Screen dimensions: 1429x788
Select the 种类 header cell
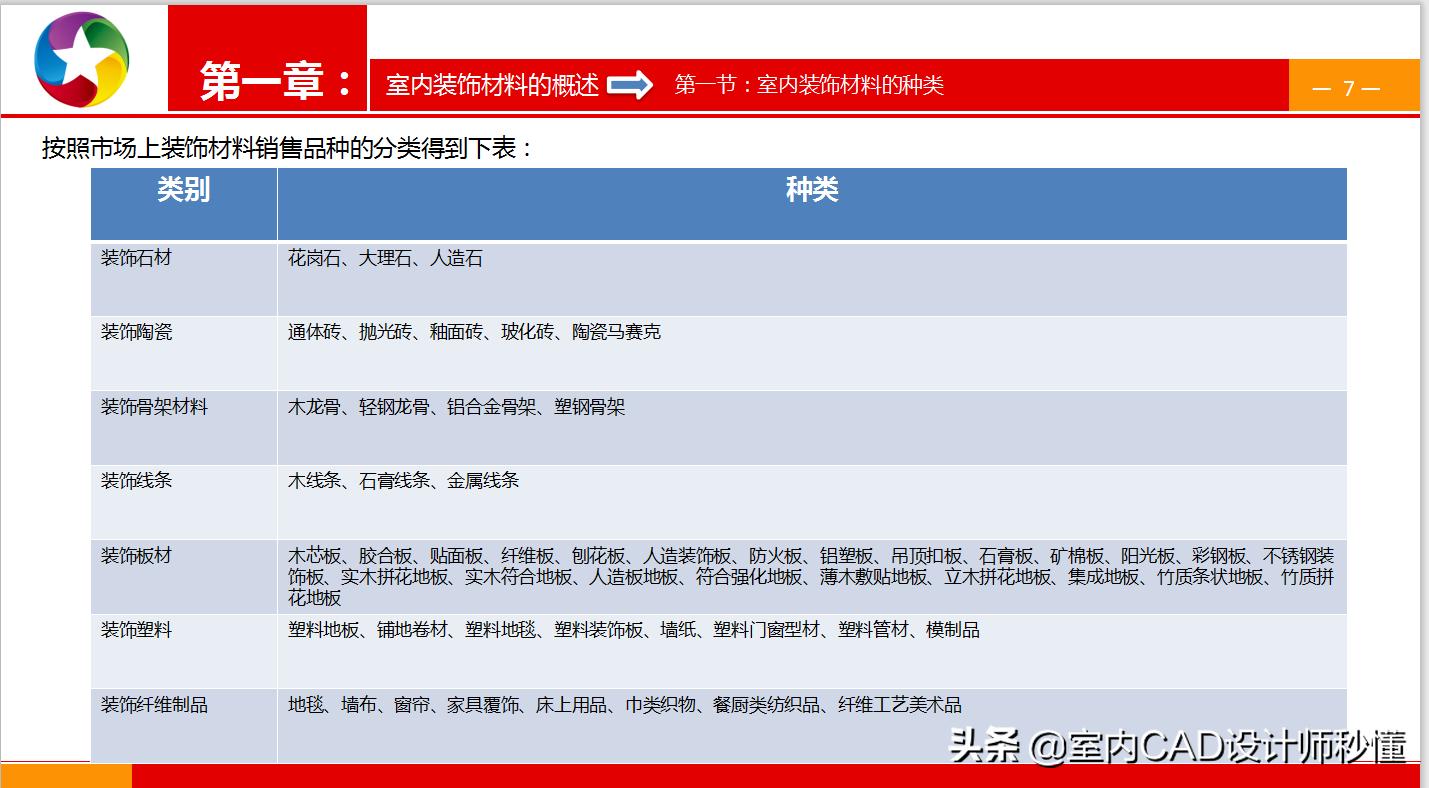[x=812, y=191]
